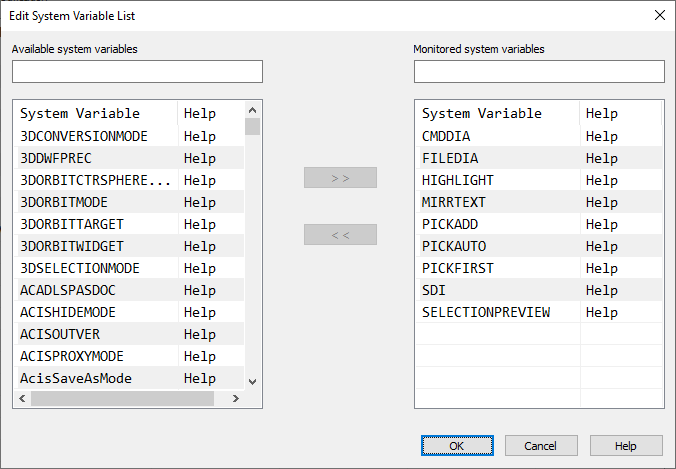Open Help for the PICKFIRST variable
The width and height of the screenshot is (676, 469).
pyautogui.click(x=602, y=268)
